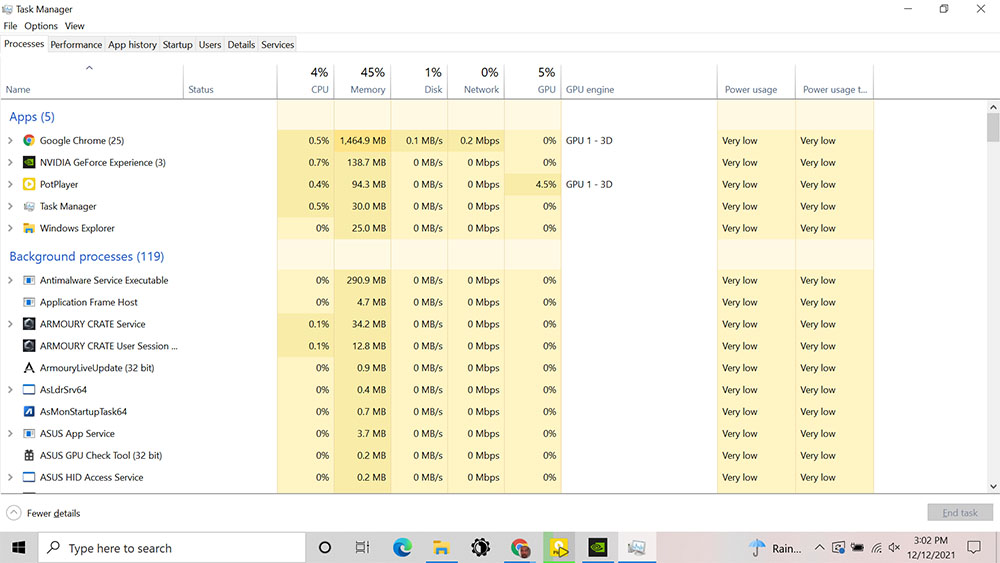Open the Rain weather widget on taskbar
The height and width of the screenshot is (563, 1000).
(775, 548)
